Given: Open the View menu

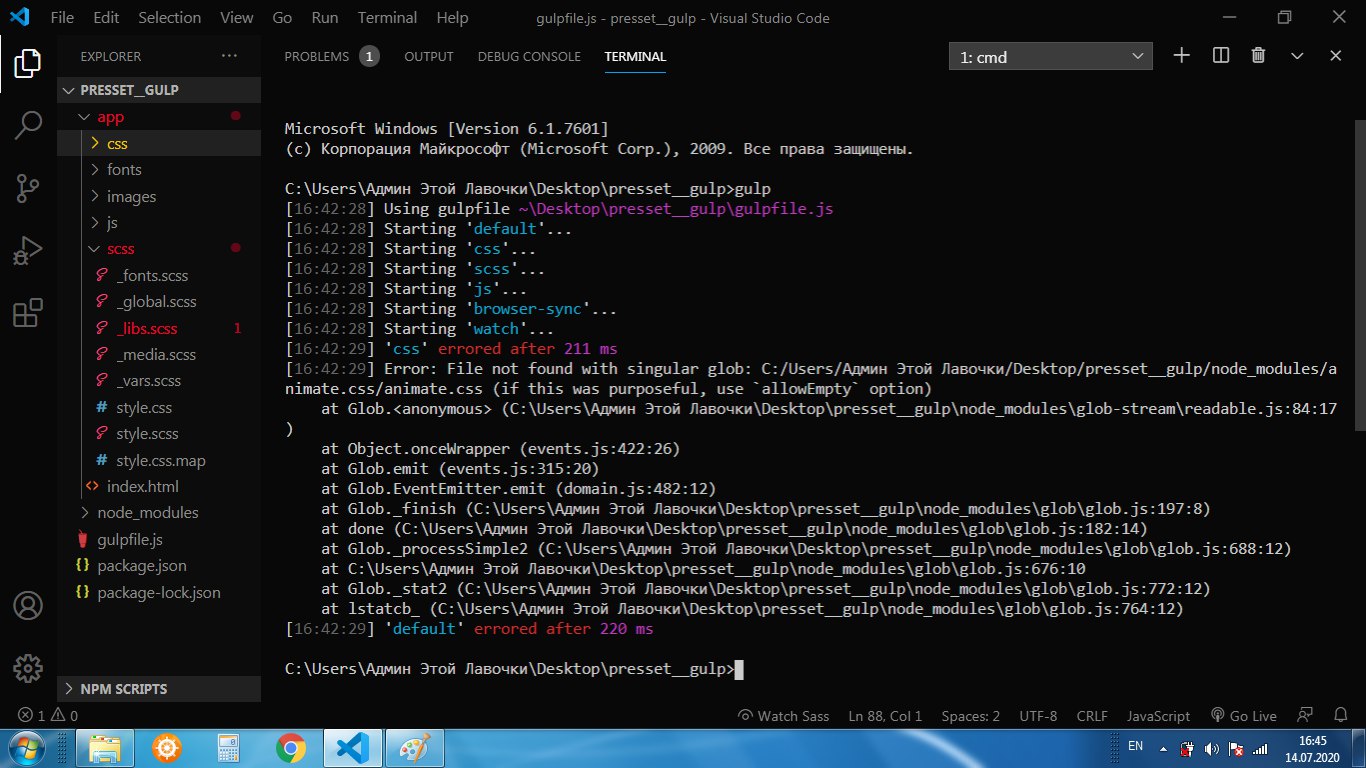Looking at the screenshot, I should click(x=236, y=18).
